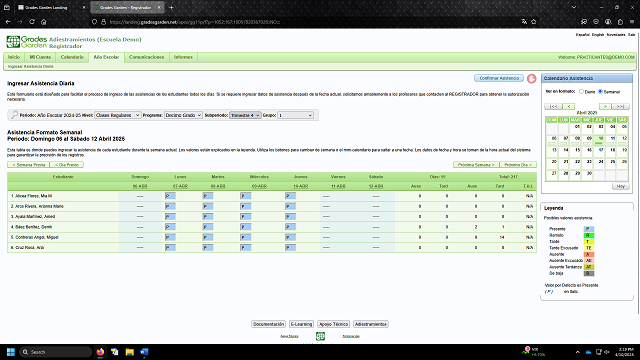Screen dimensions: 640x360
Task: Open the Subperíodo Trimestre 4 dropdown
Action: (x=245, y=115)
